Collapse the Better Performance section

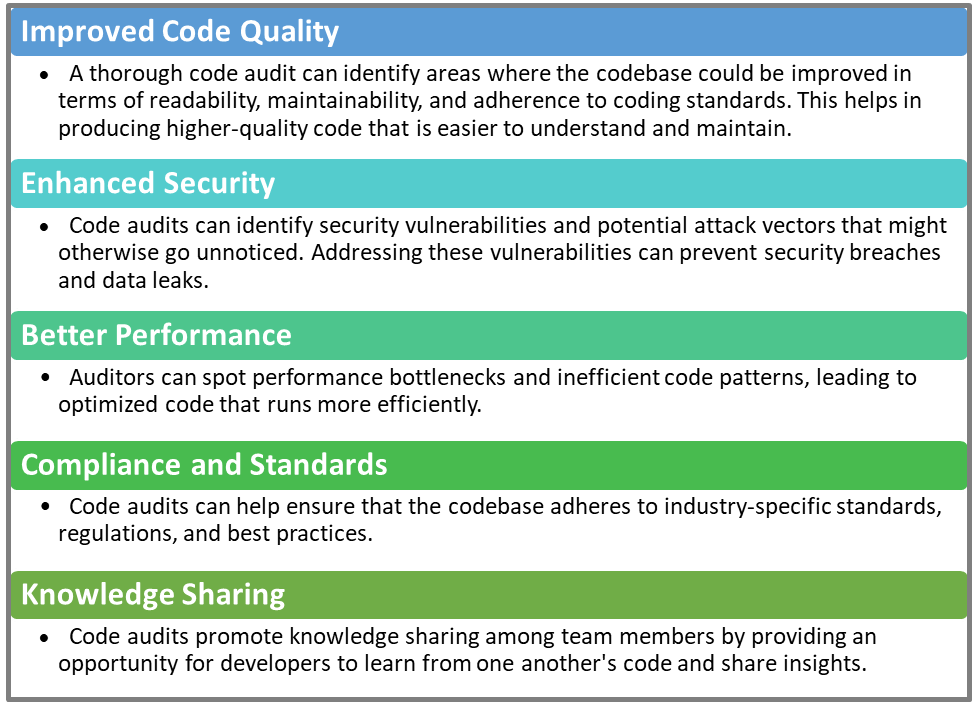coord(486,334)
